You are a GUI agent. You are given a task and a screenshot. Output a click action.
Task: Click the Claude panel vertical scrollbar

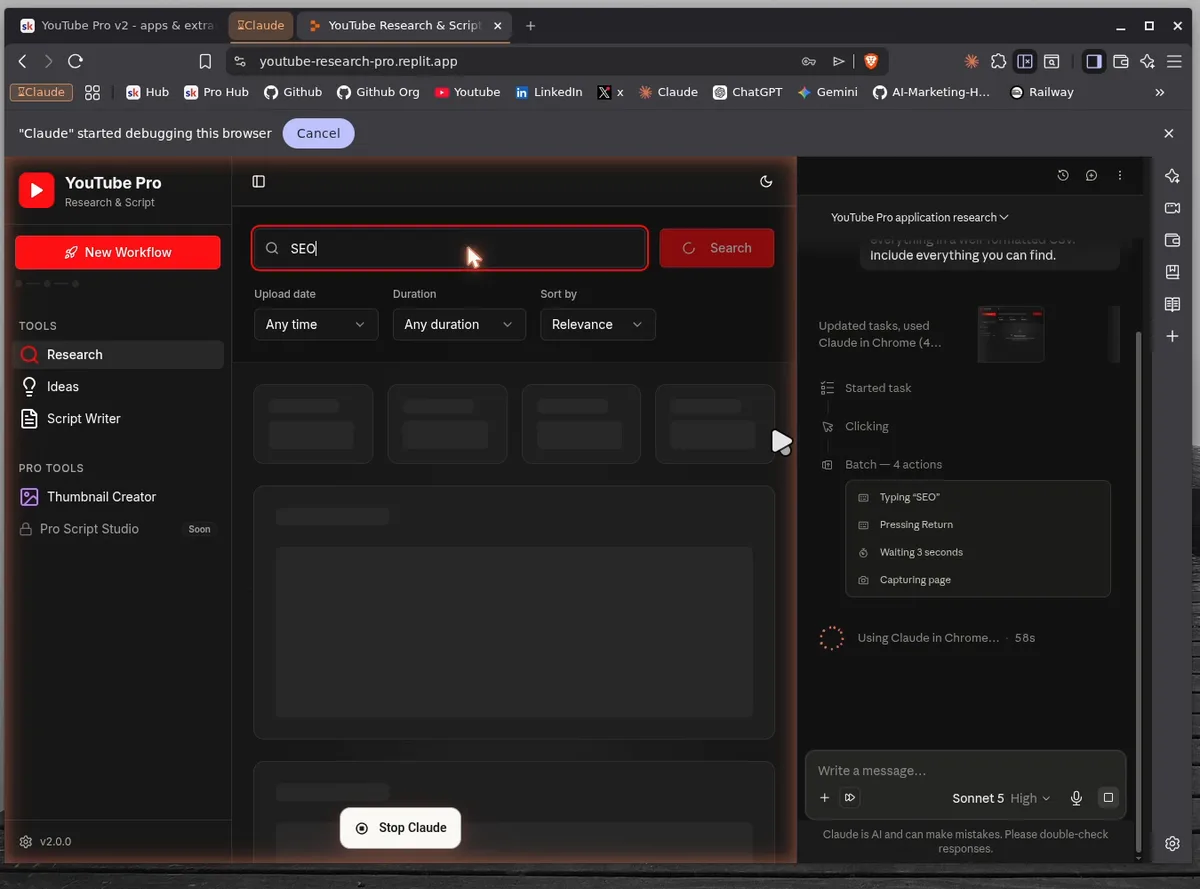point(1138,590)
